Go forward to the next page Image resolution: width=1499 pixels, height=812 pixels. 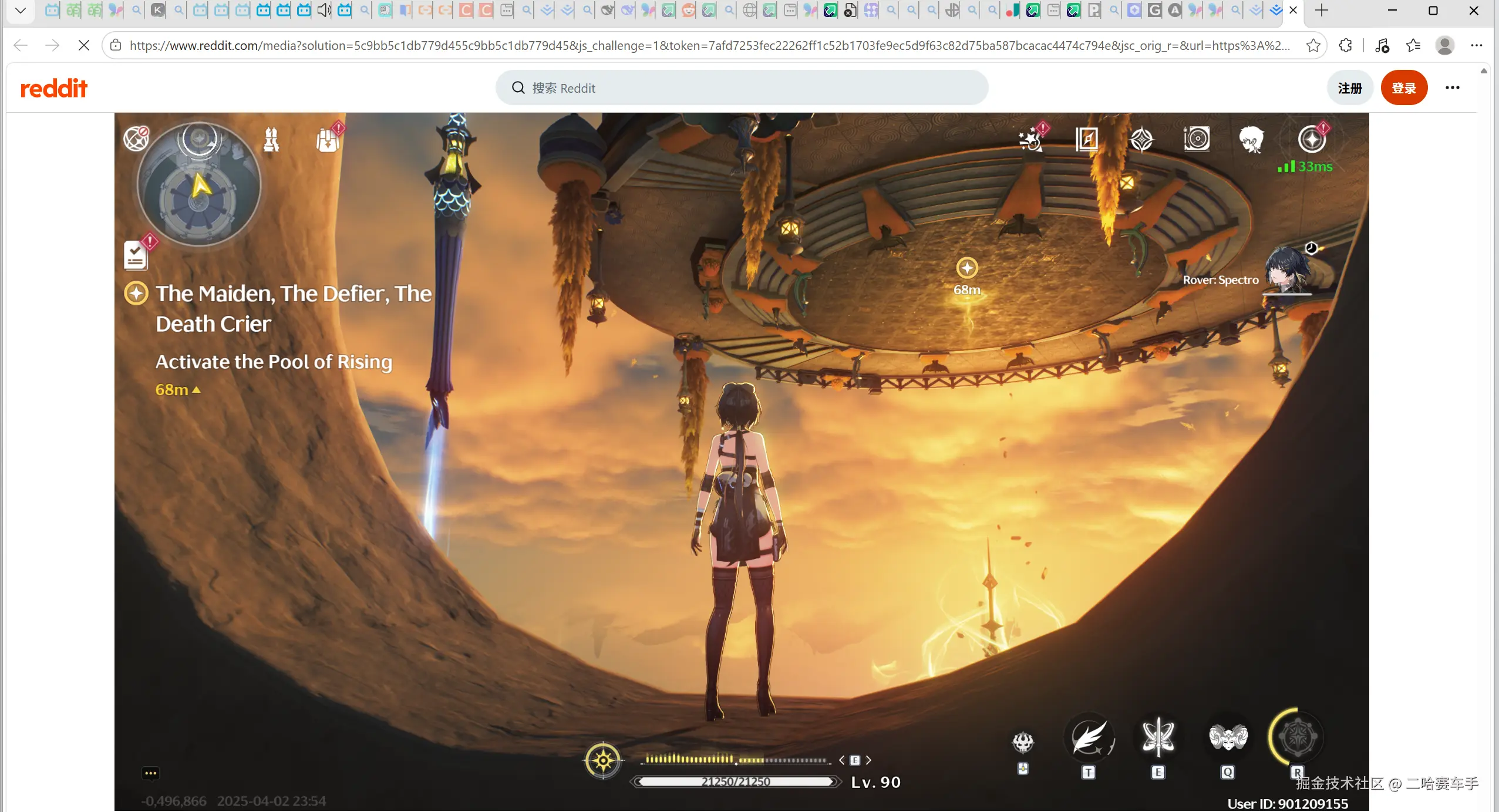coord(52,45)
